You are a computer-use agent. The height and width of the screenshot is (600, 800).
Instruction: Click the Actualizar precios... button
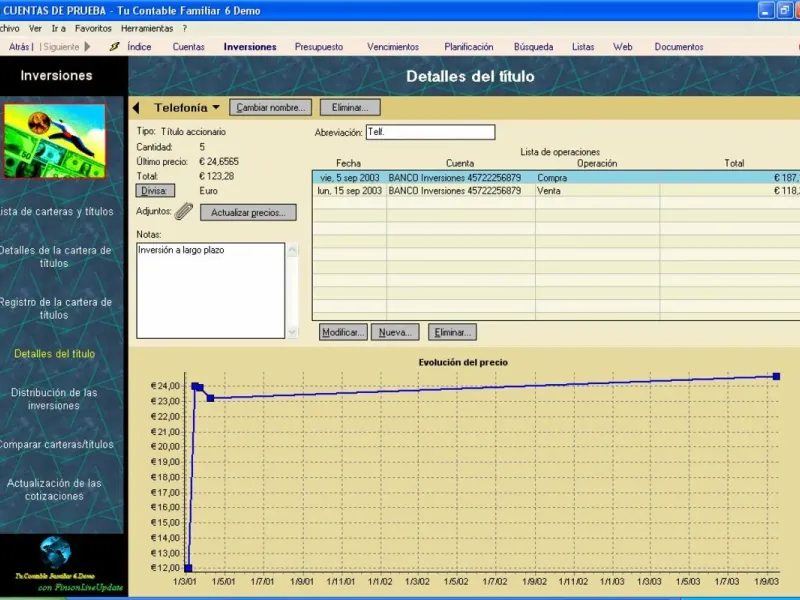(248, 213)
